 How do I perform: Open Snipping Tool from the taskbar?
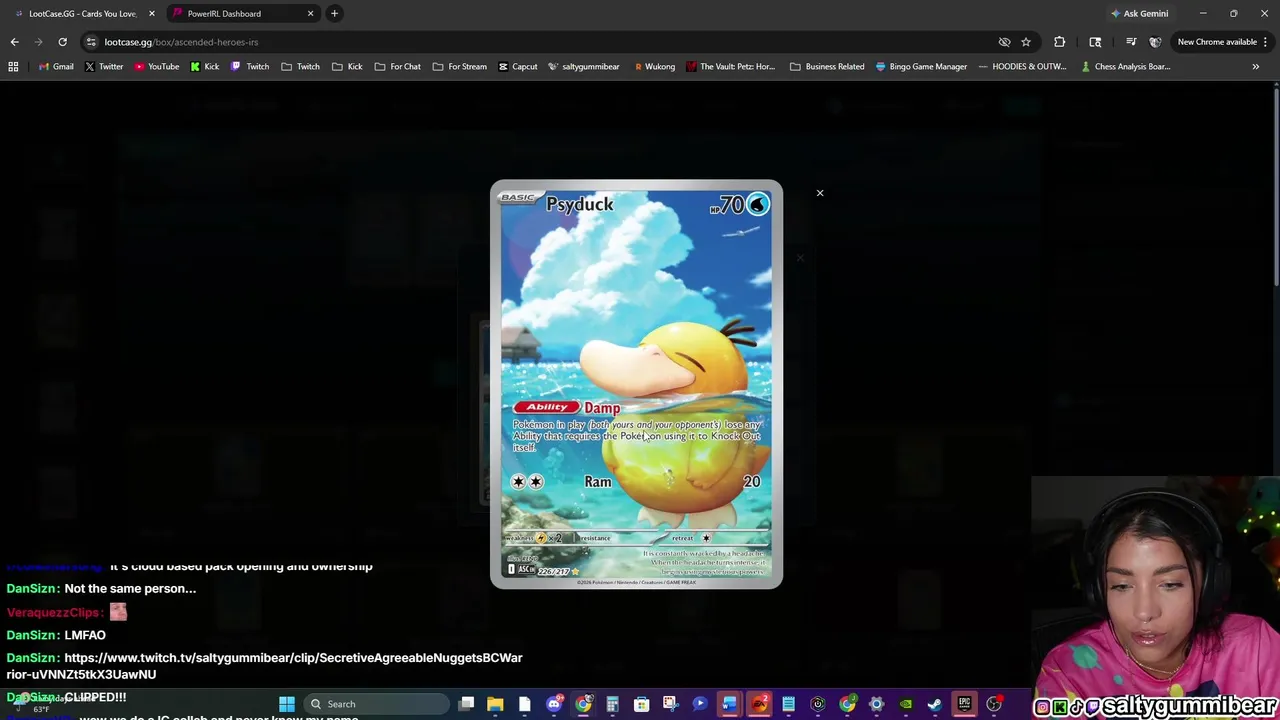point(670,704)
